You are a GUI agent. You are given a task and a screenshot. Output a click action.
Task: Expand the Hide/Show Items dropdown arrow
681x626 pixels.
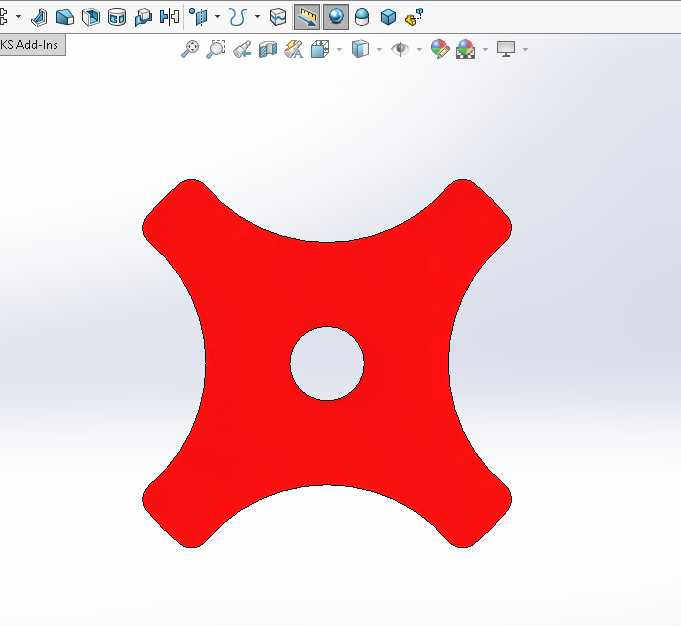coord(420,49)
